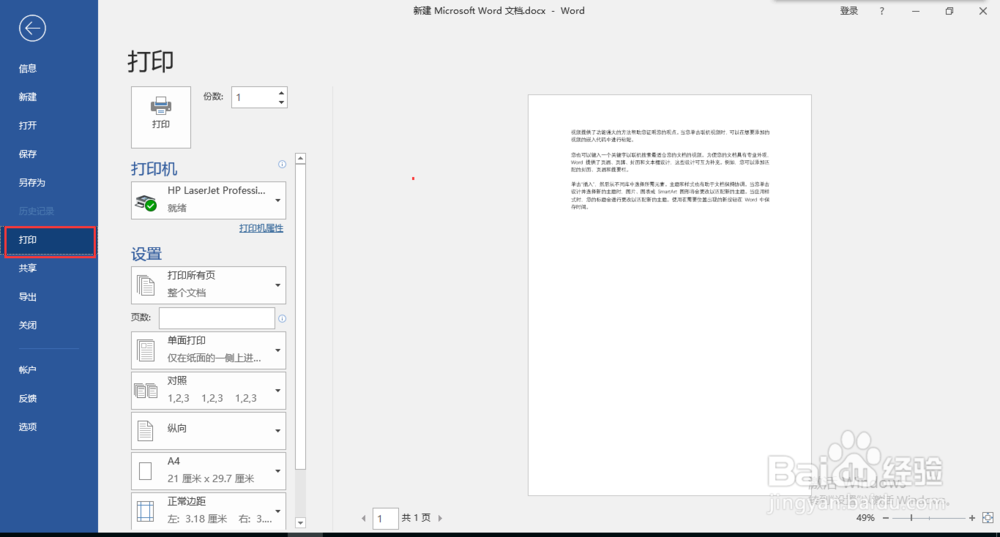The height and width of the screenshot is (537, 1000).
Task: Open 帐户 in the sidebar
Action: [x=27, y=370]
